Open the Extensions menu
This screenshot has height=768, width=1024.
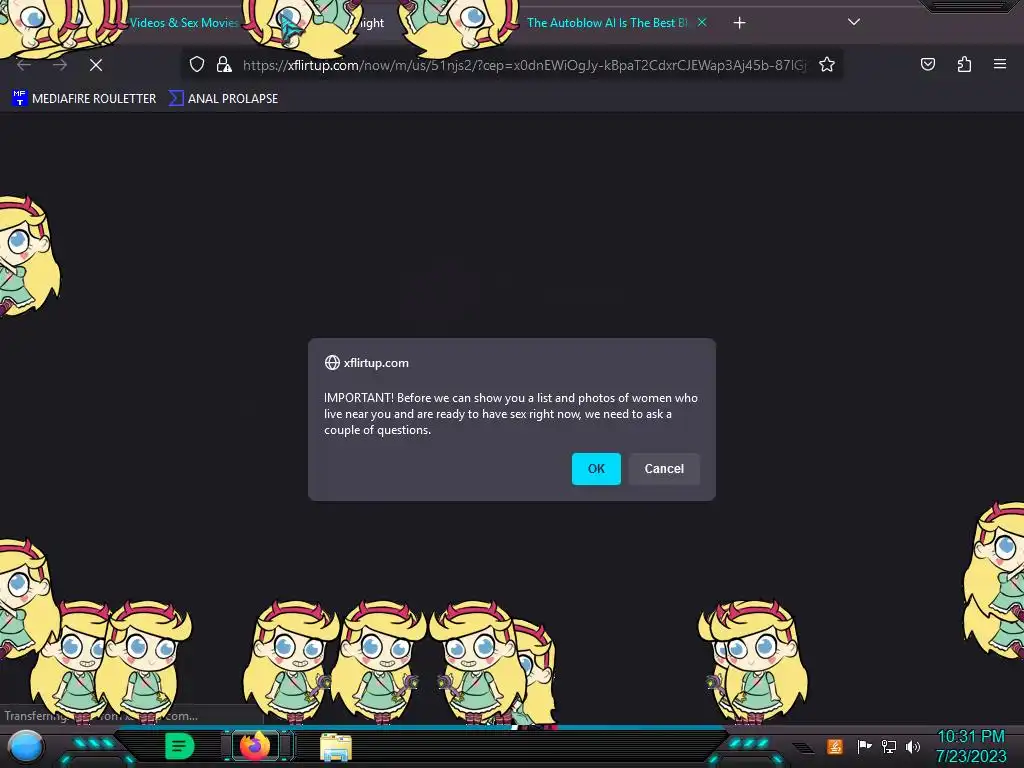coord(964,64)
